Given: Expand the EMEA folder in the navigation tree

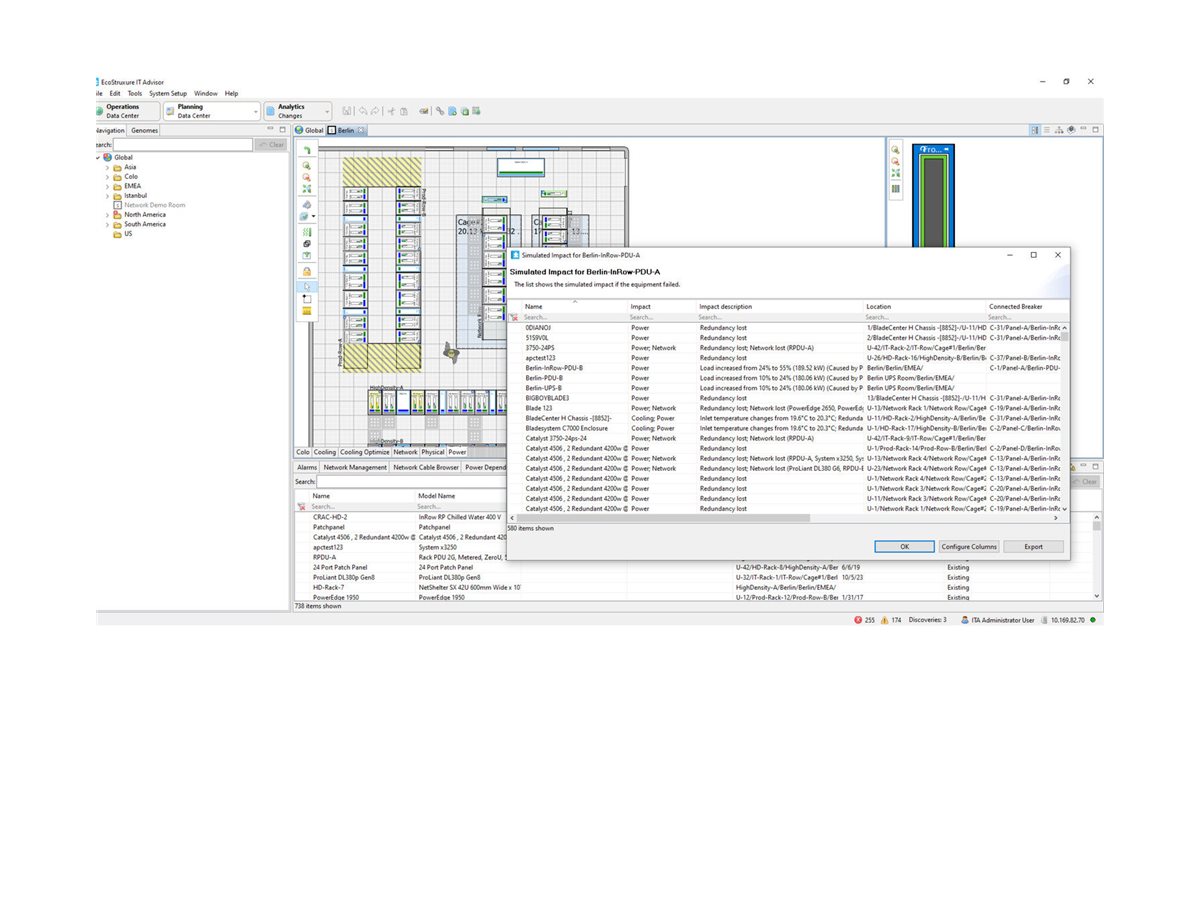Looking at the screenshot, I should [108, 186].
